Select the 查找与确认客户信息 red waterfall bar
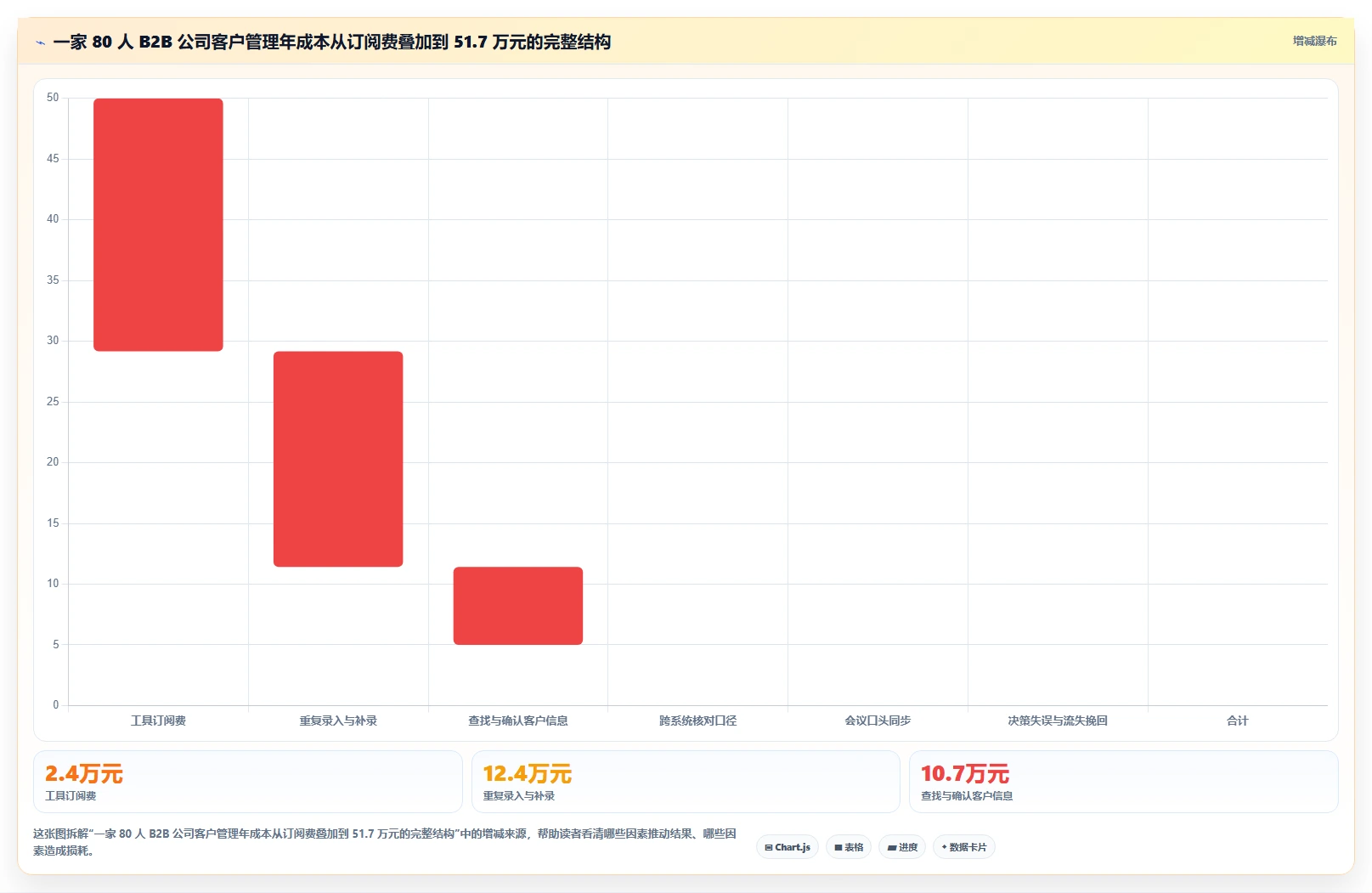 coord(518,606)
